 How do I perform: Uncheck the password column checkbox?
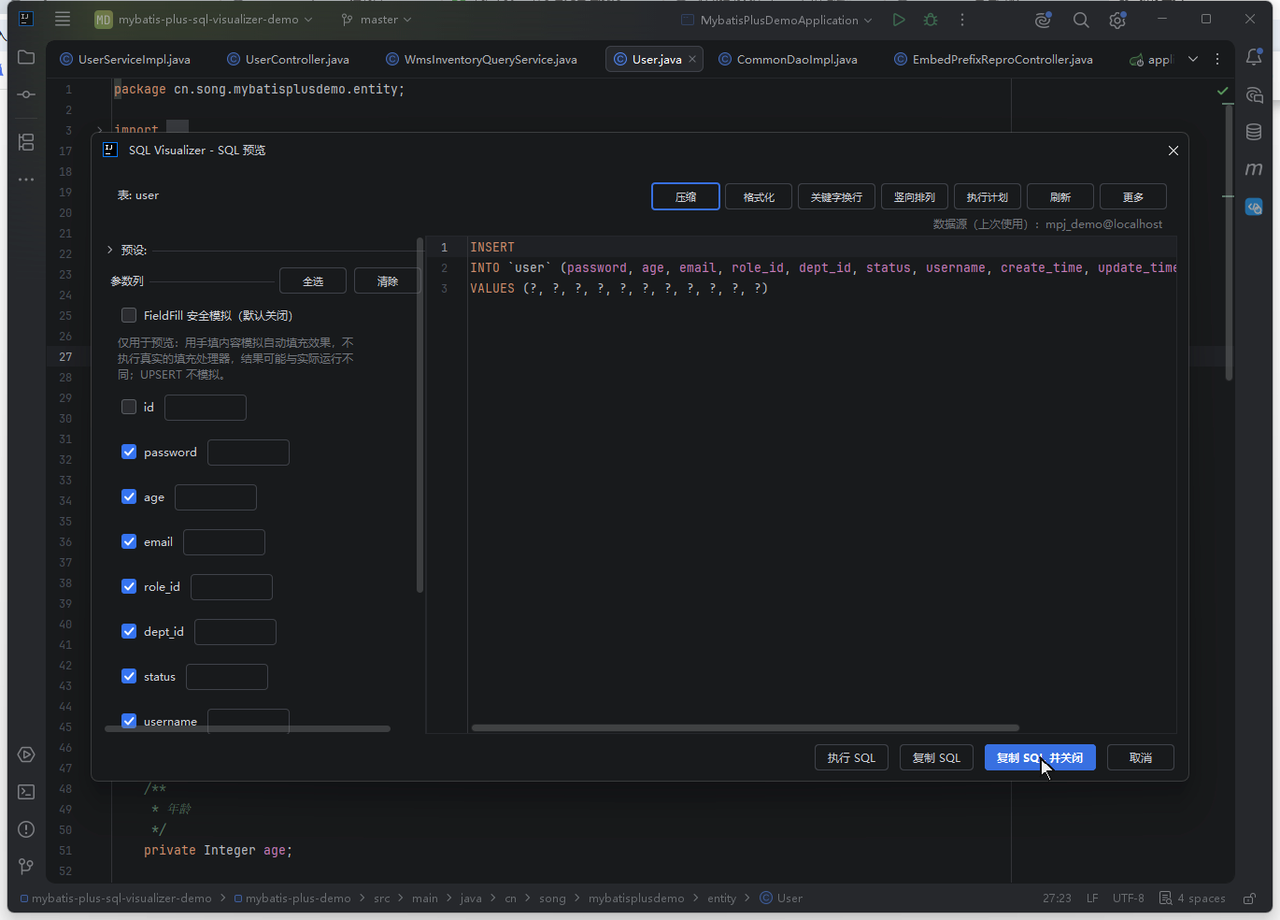pyautogui.click(x=129, y=452)
